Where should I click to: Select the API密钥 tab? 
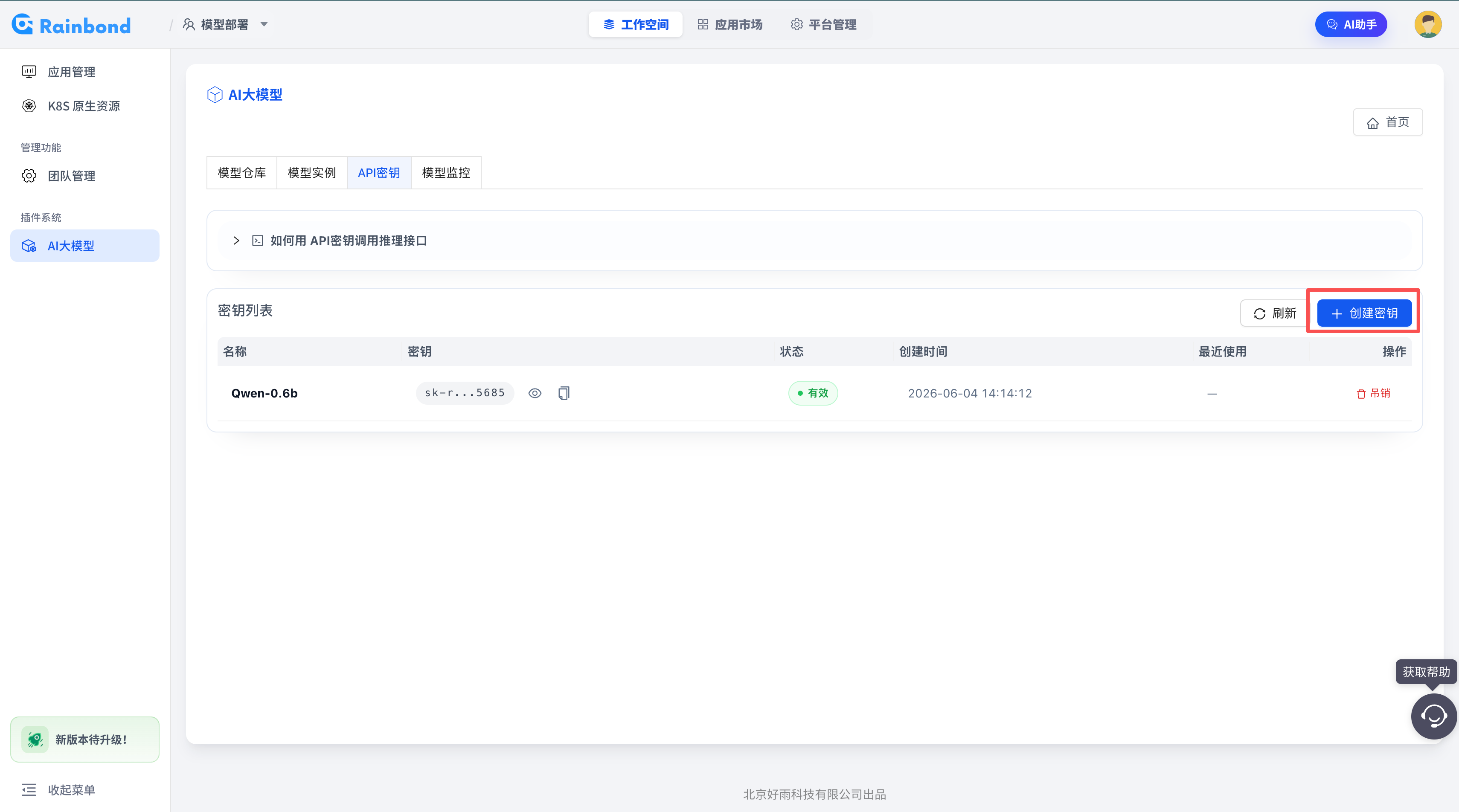pos(379,173)
